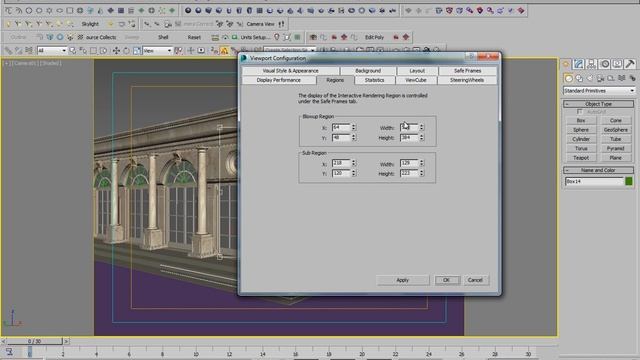The width and height of the screenshot is (640, 360).
Task: Click the GeoSphere primitive button
Action: [x=616, y=130]
